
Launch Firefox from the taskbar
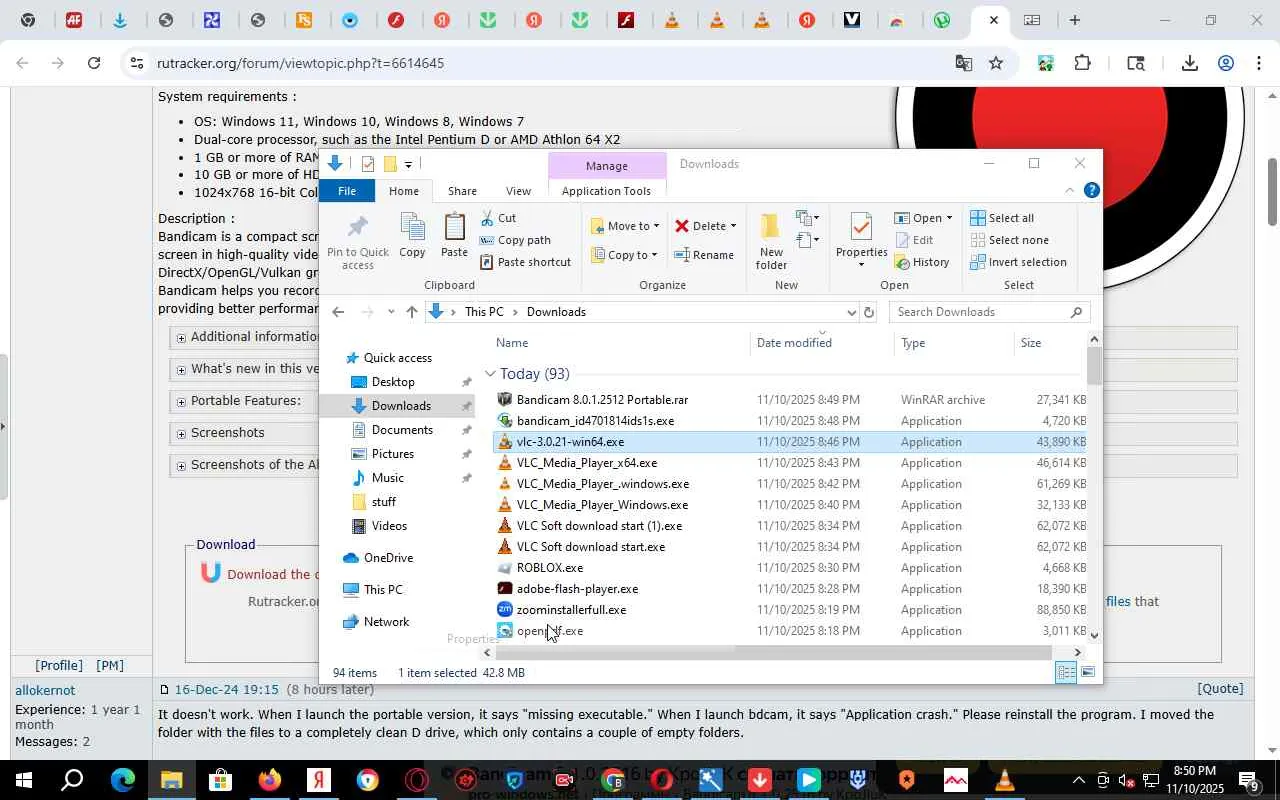[x=269, y=780]
